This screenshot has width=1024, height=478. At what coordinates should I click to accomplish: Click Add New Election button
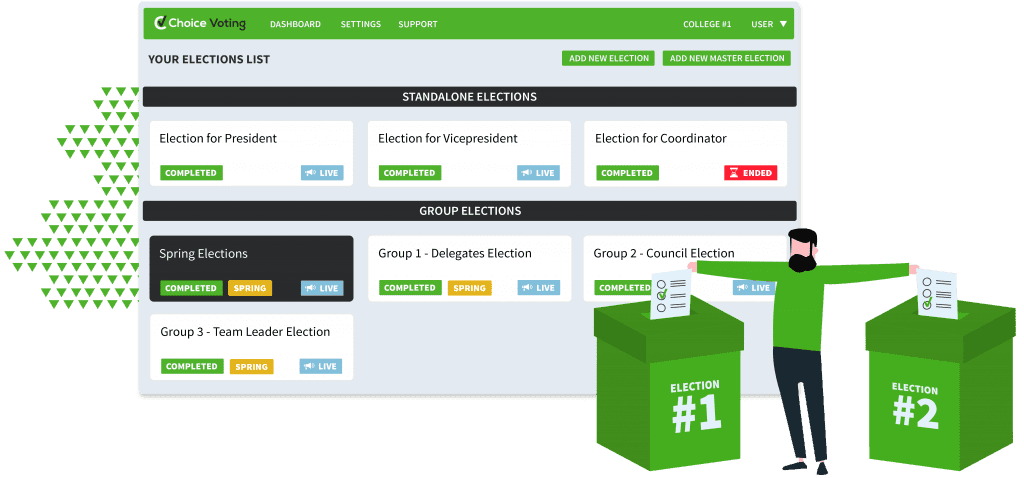click(609, 58)
